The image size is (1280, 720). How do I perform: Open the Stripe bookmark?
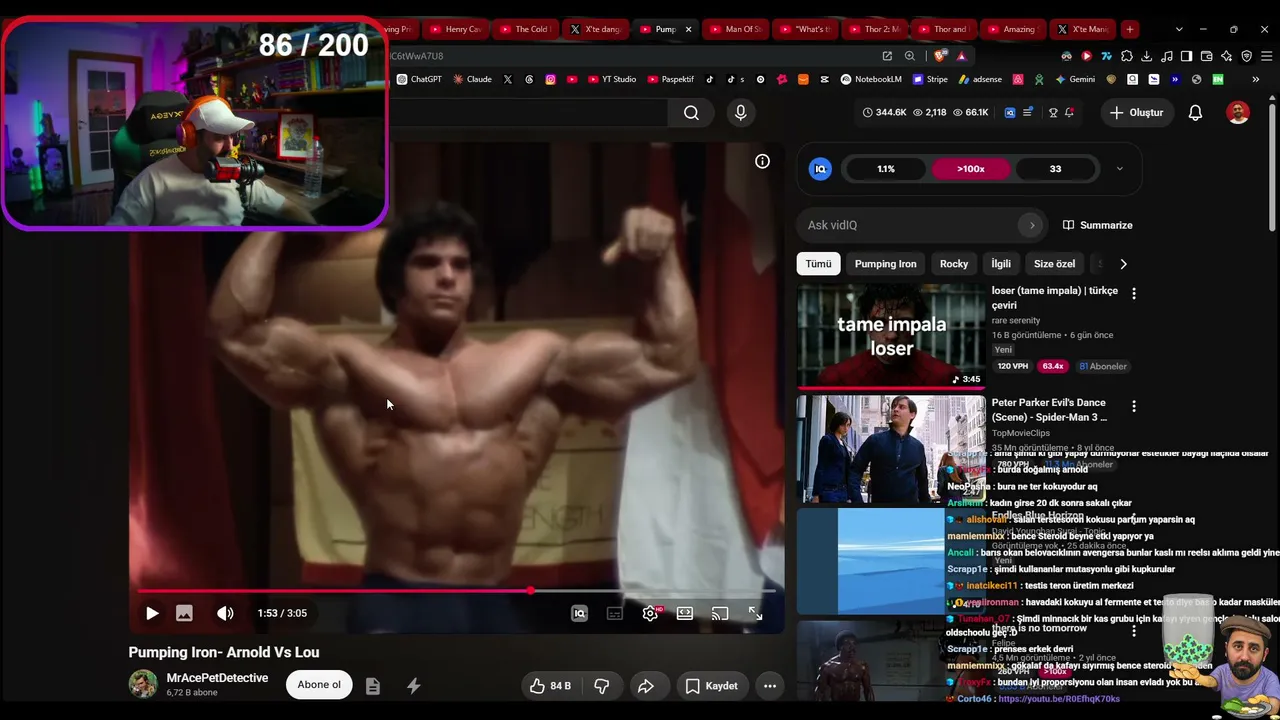pos(929,79)
